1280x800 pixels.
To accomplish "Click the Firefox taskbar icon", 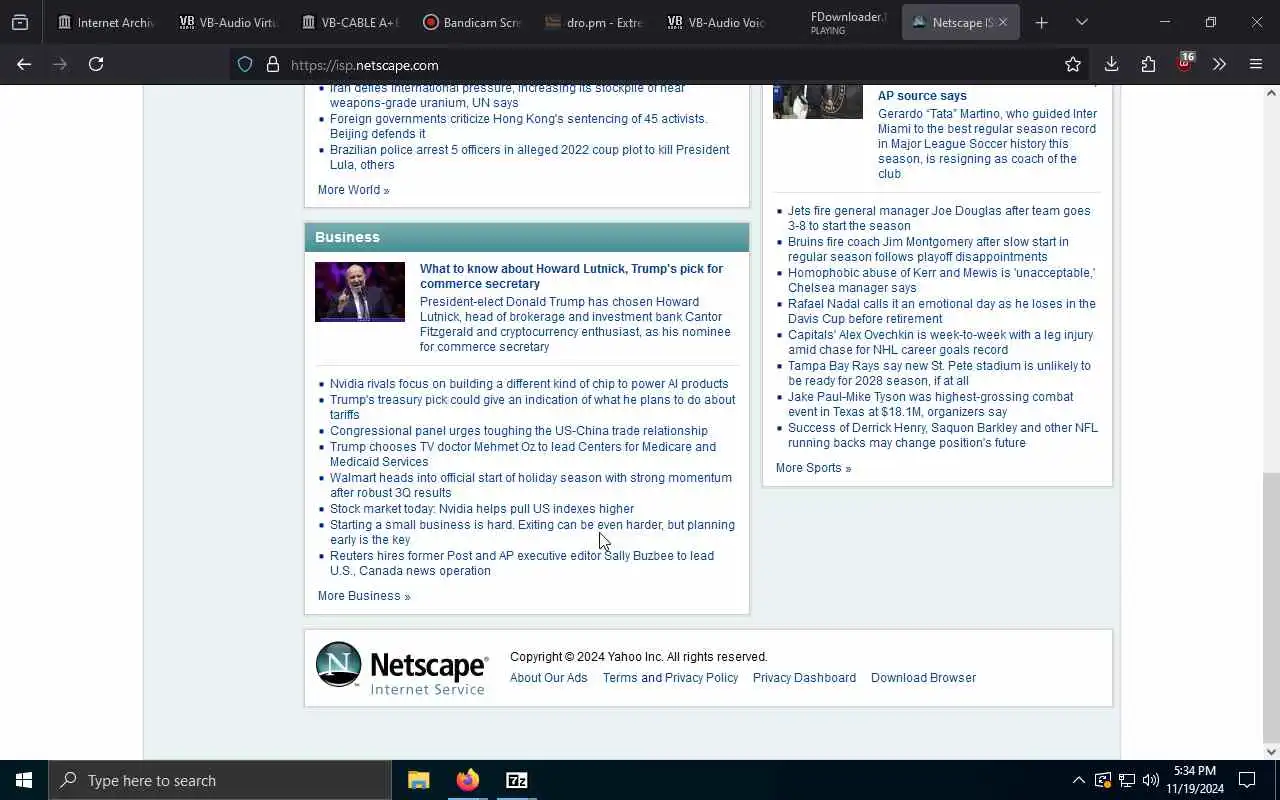I will click(x=467, y=780).
